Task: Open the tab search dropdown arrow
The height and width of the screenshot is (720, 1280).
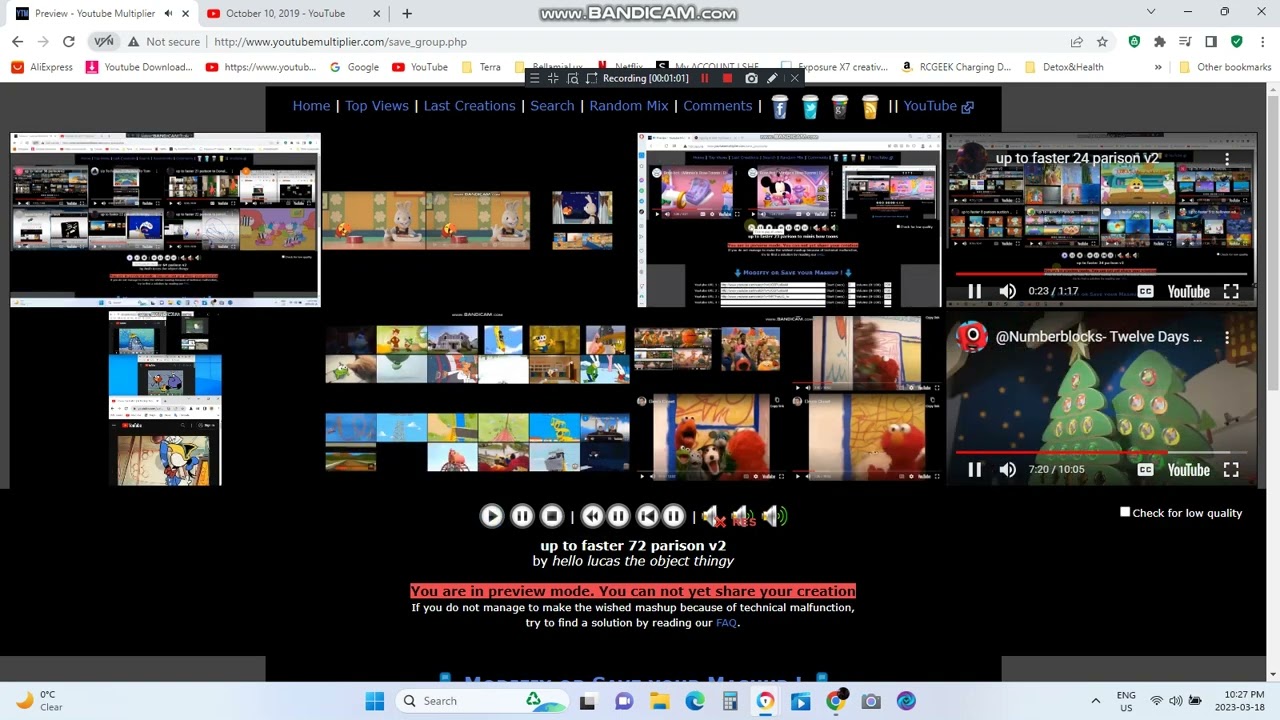Action: [1151, 12]
